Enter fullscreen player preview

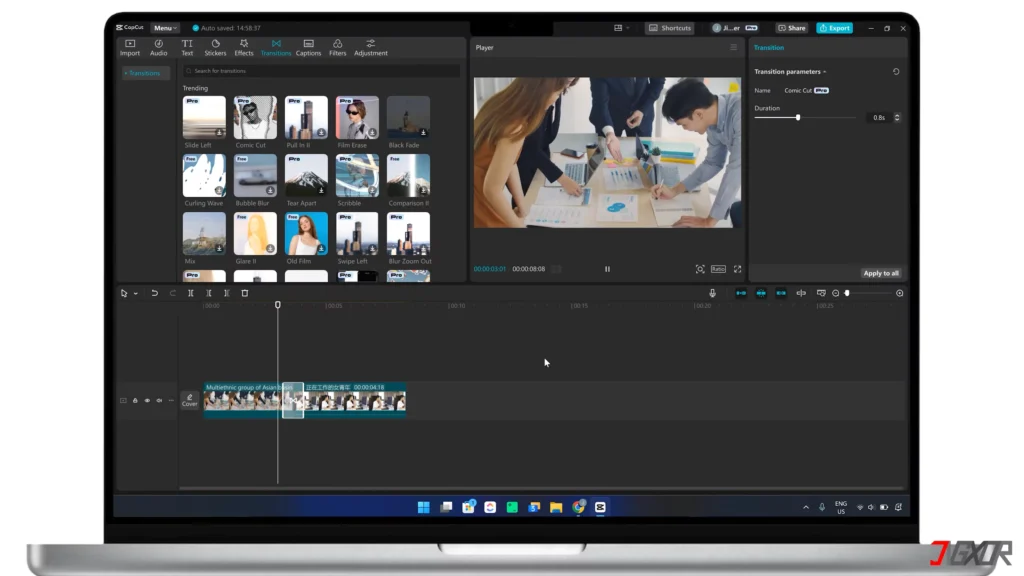coord(737,269)
